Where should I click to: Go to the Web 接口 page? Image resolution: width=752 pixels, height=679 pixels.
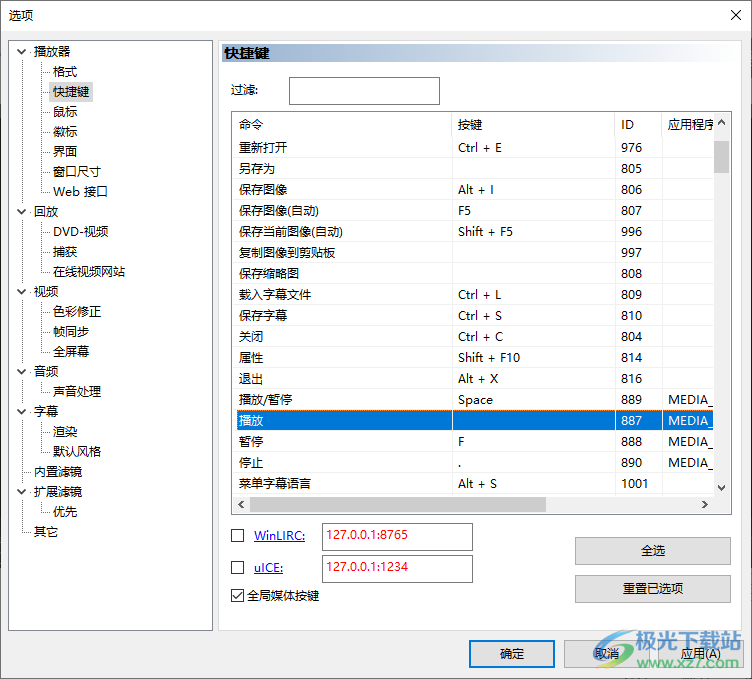(80, 192)
